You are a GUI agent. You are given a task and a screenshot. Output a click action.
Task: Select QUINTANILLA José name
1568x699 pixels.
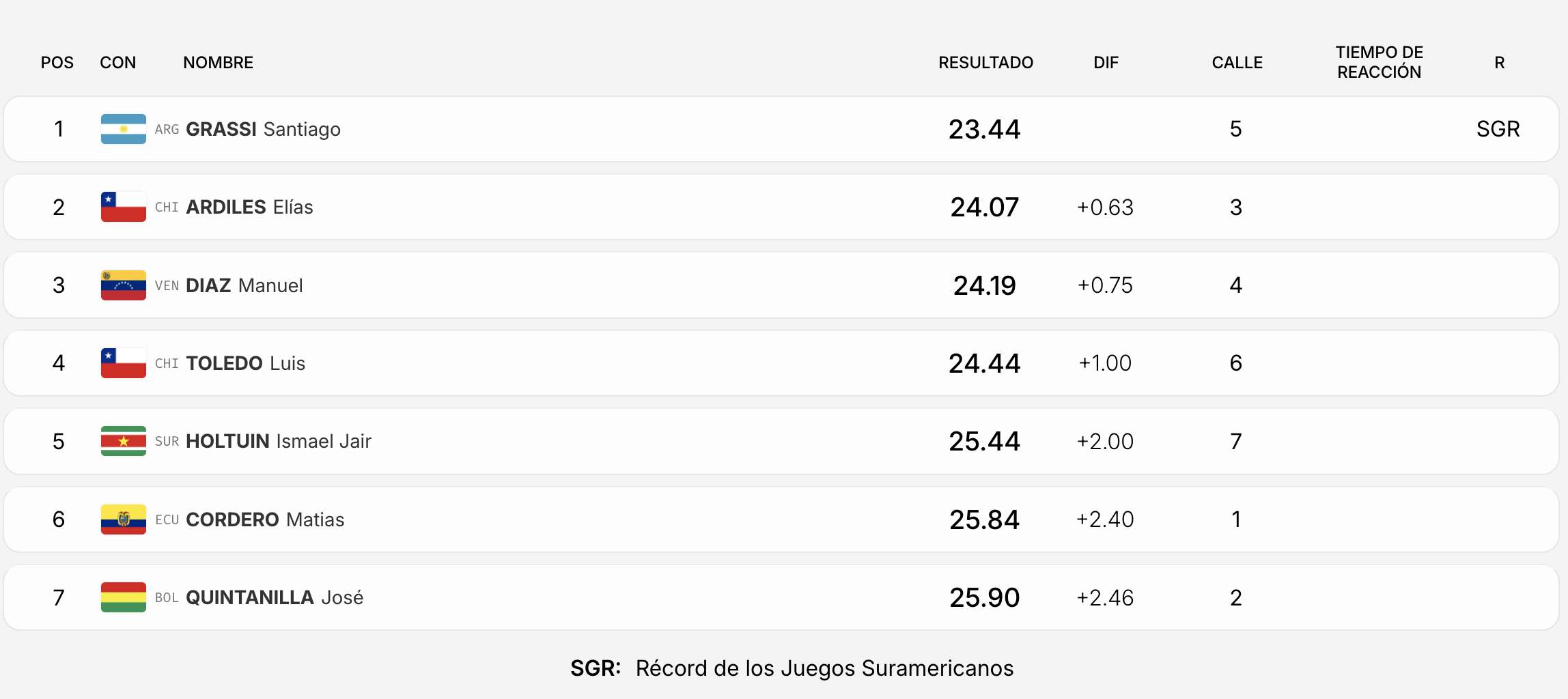tap(275, 597)
